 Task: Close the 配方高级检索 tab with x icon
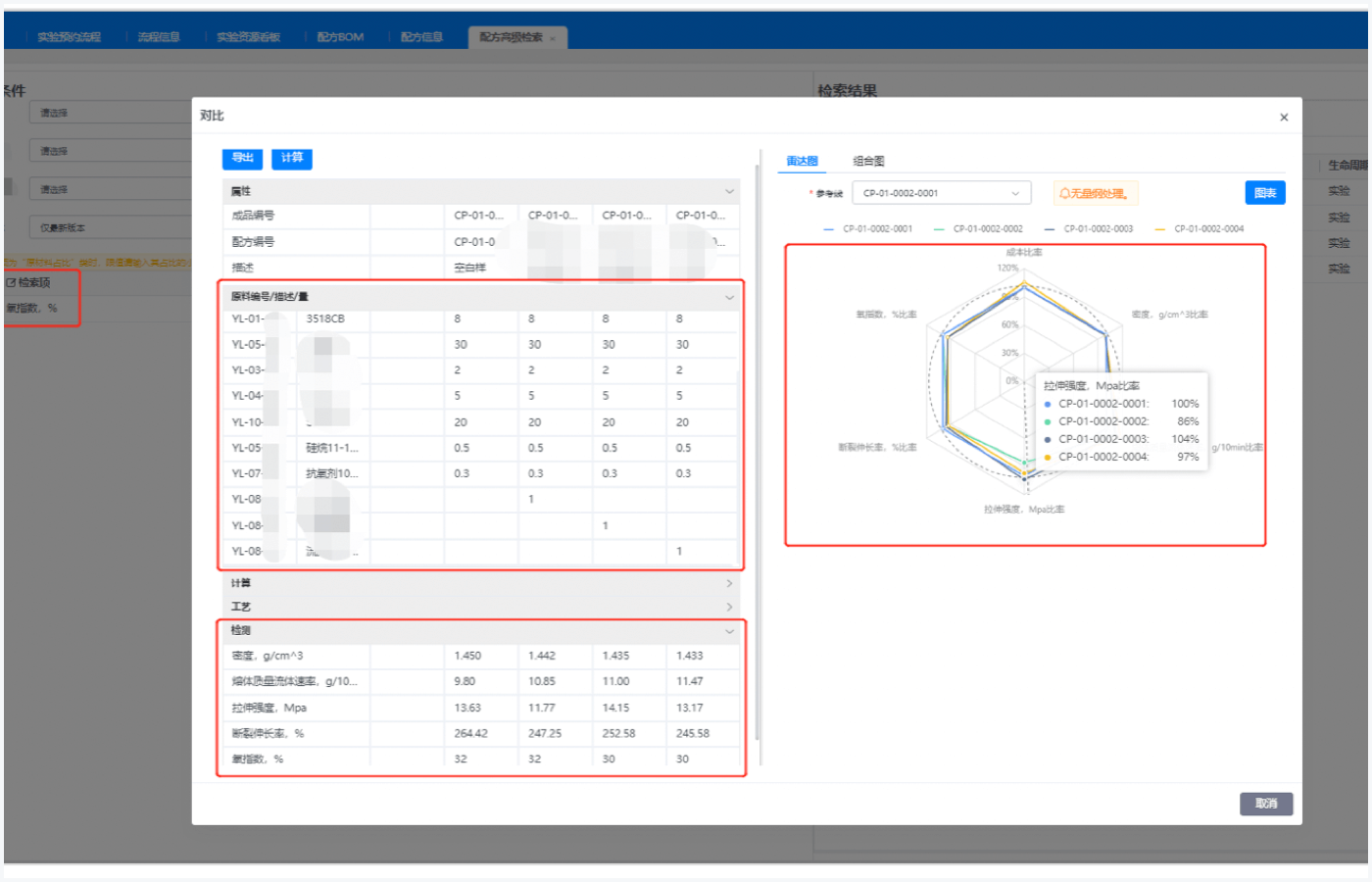point(553,38)
